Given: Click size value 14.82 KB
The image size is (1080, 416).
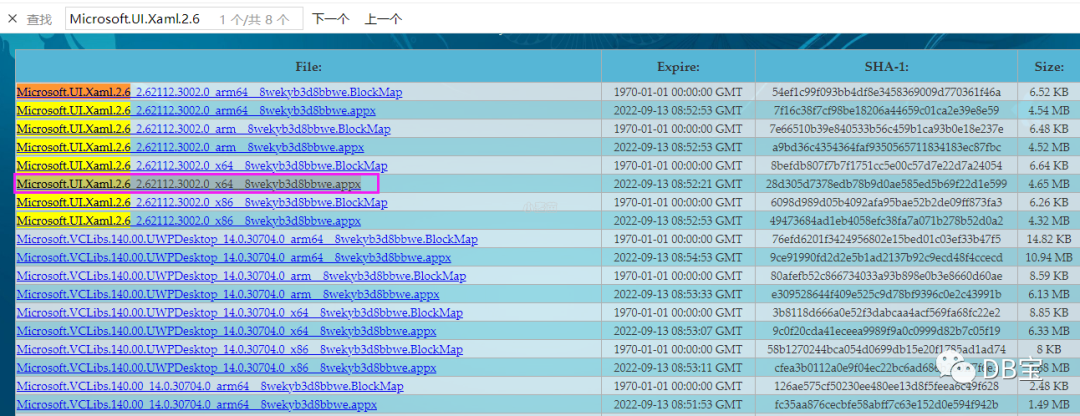Looking at the screenshot, I should pyautogui.click(x=1049, y=240).
